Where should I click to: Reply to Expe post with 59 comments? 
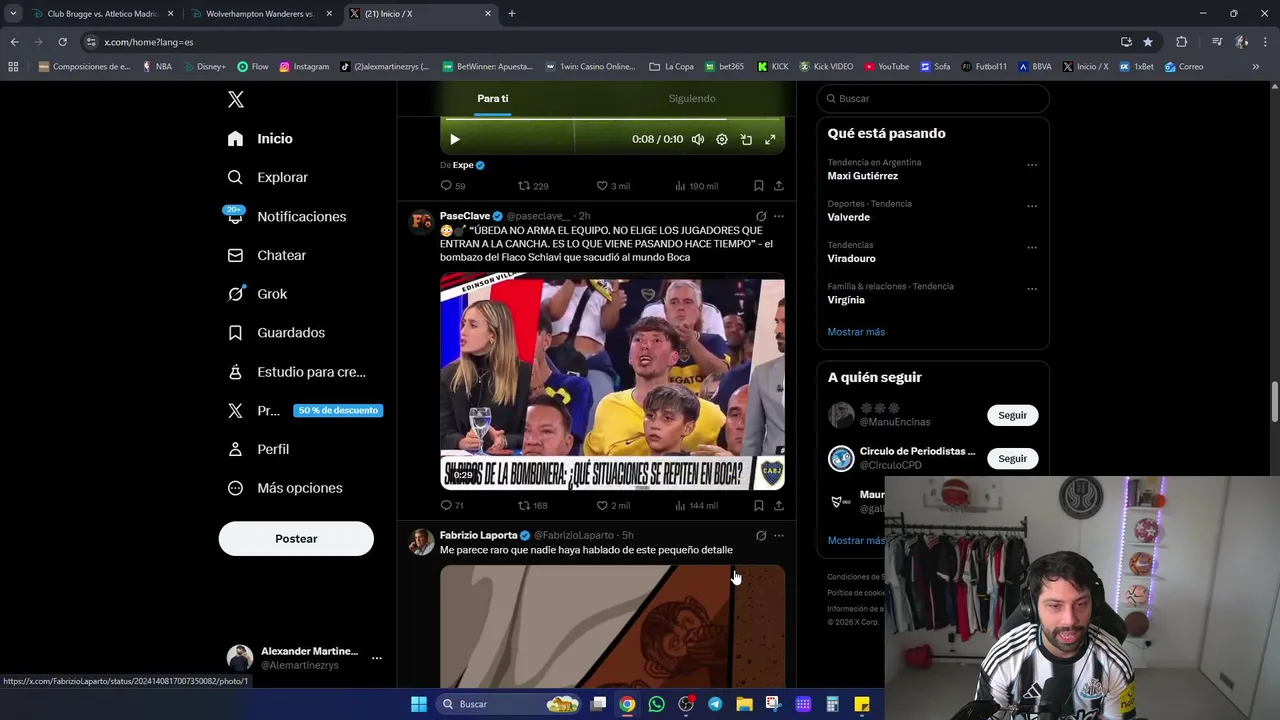[453, 186]
